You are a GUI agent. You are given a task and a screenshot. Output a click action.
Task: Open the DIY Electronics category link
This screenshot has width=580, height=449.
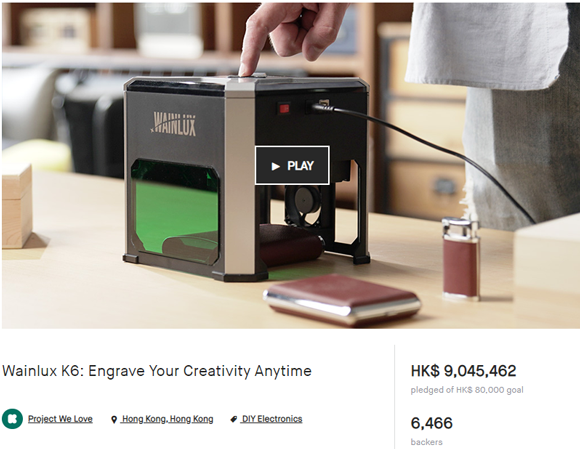coord(272,419)
